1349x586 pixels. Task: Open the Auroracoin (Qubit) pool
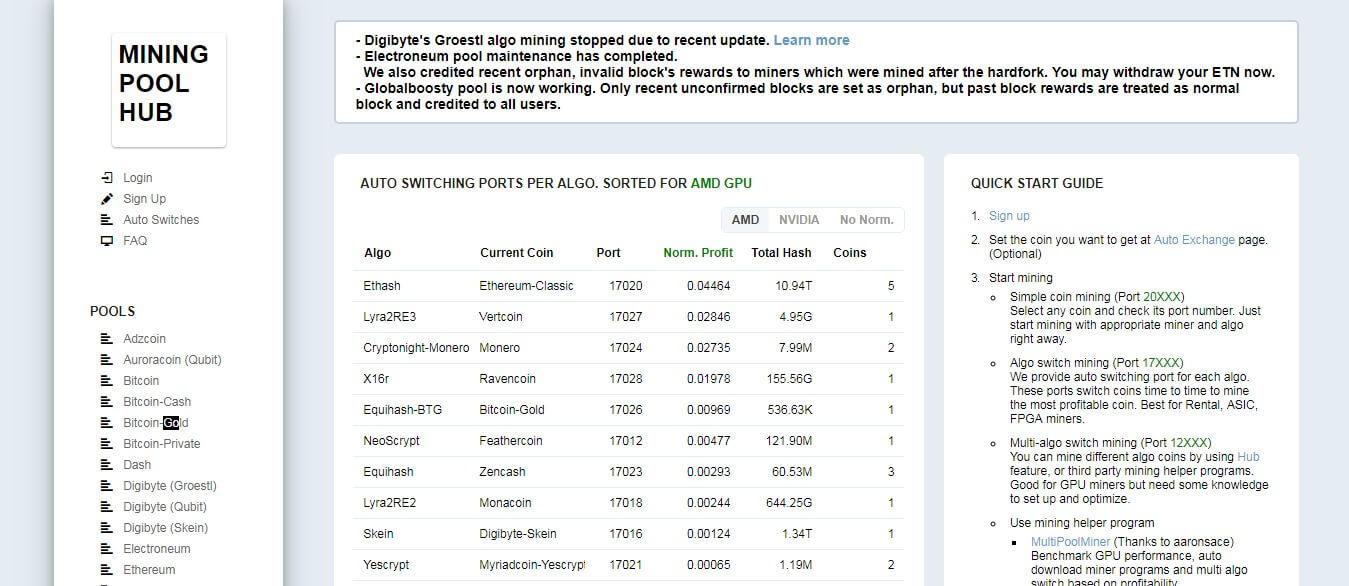[x=172, y=360]
